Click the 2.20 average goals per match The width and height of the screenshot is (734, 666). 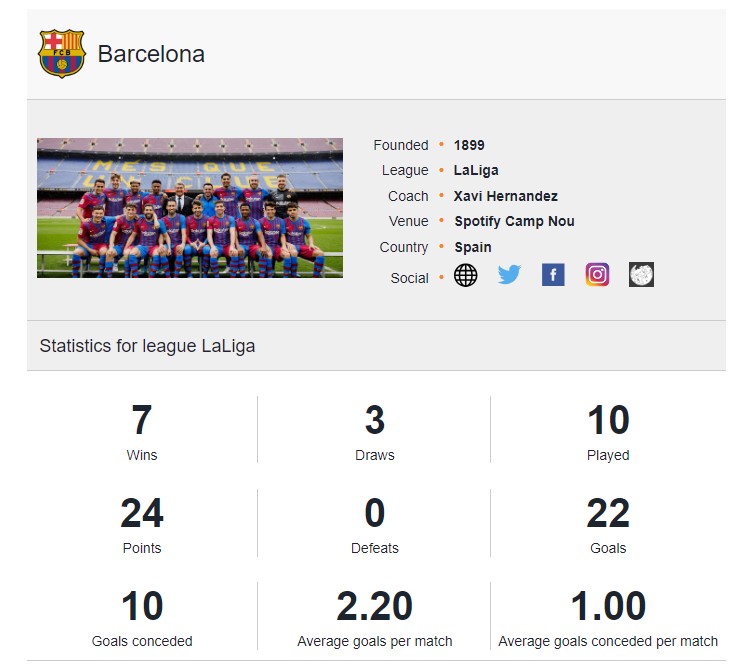coord(374,618)
